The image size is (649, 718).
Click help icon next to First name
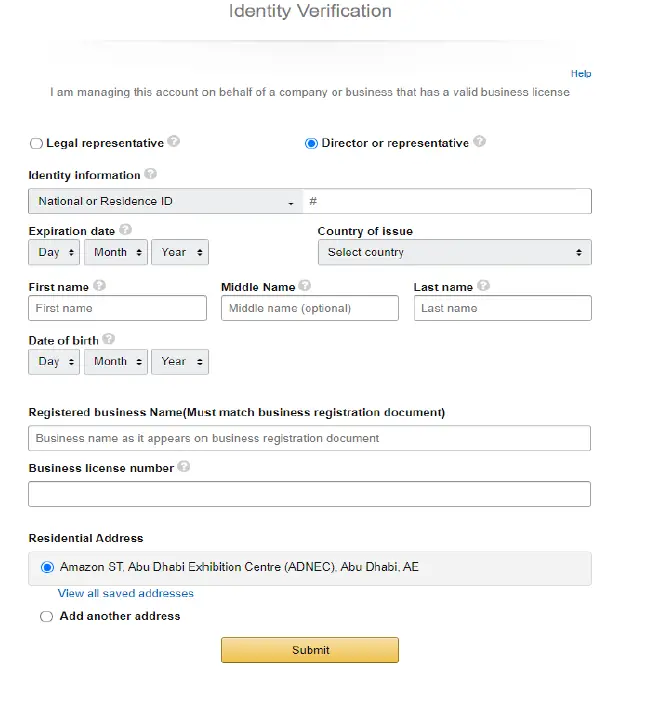click(99, 286)
